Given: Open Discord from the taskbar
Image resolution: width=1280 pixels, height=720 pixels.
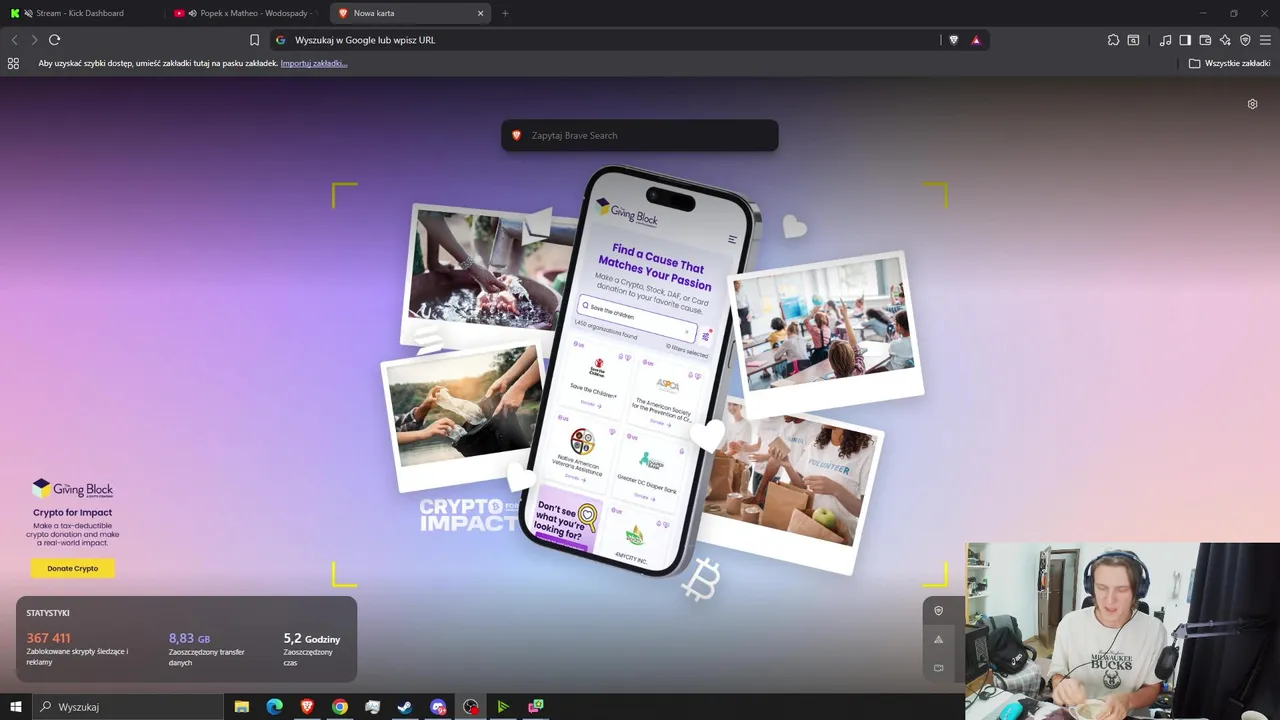Looking at the screenshot, I should [x=438, y=707].
